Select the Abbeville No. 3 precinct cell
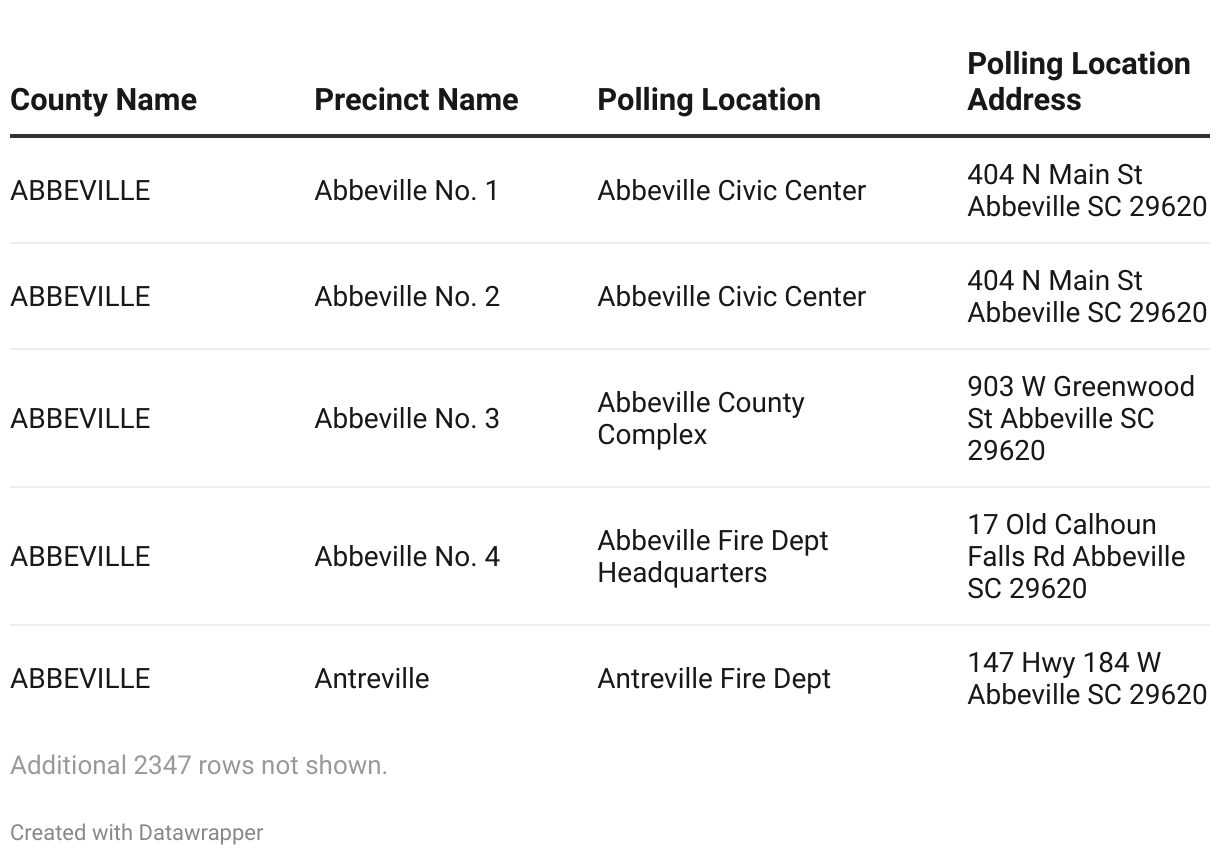The height and width of the screenshot is (856, 1220). 407,419
